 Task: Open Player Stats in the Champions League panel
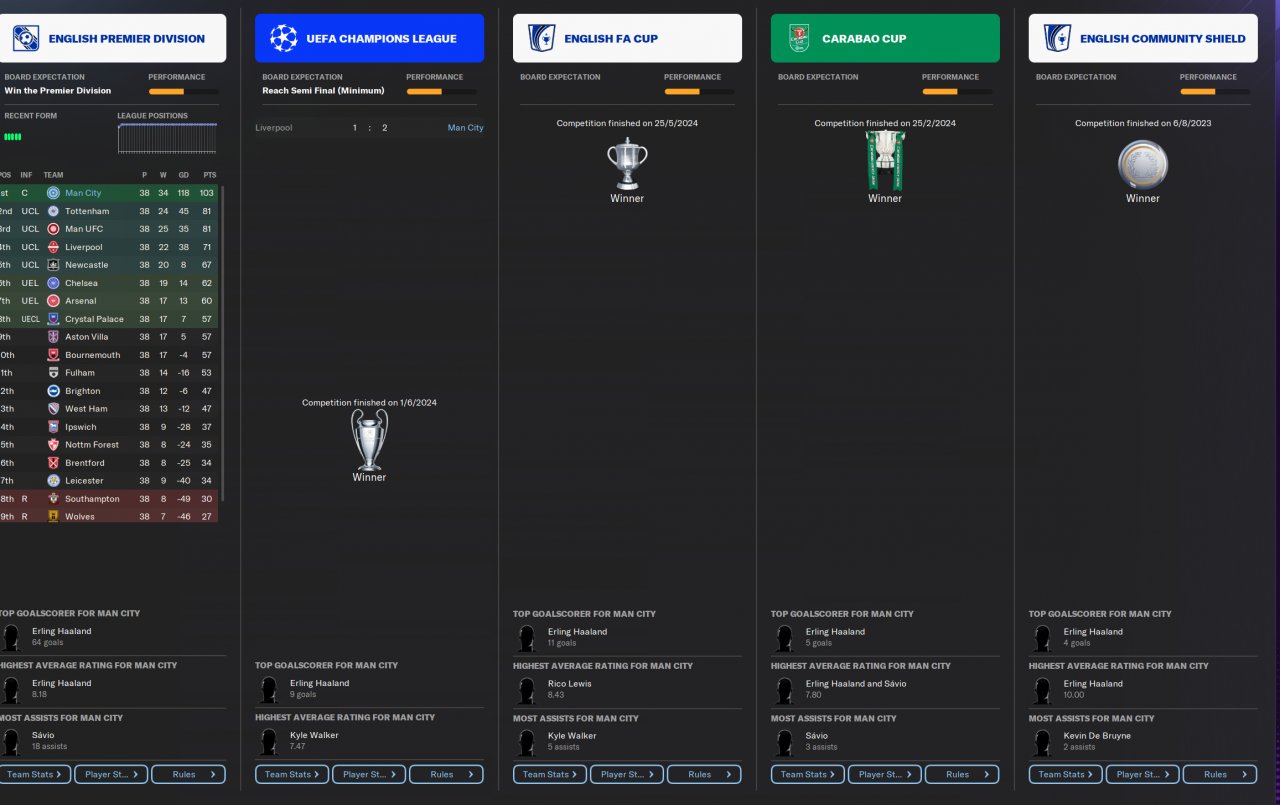point(369,774)
